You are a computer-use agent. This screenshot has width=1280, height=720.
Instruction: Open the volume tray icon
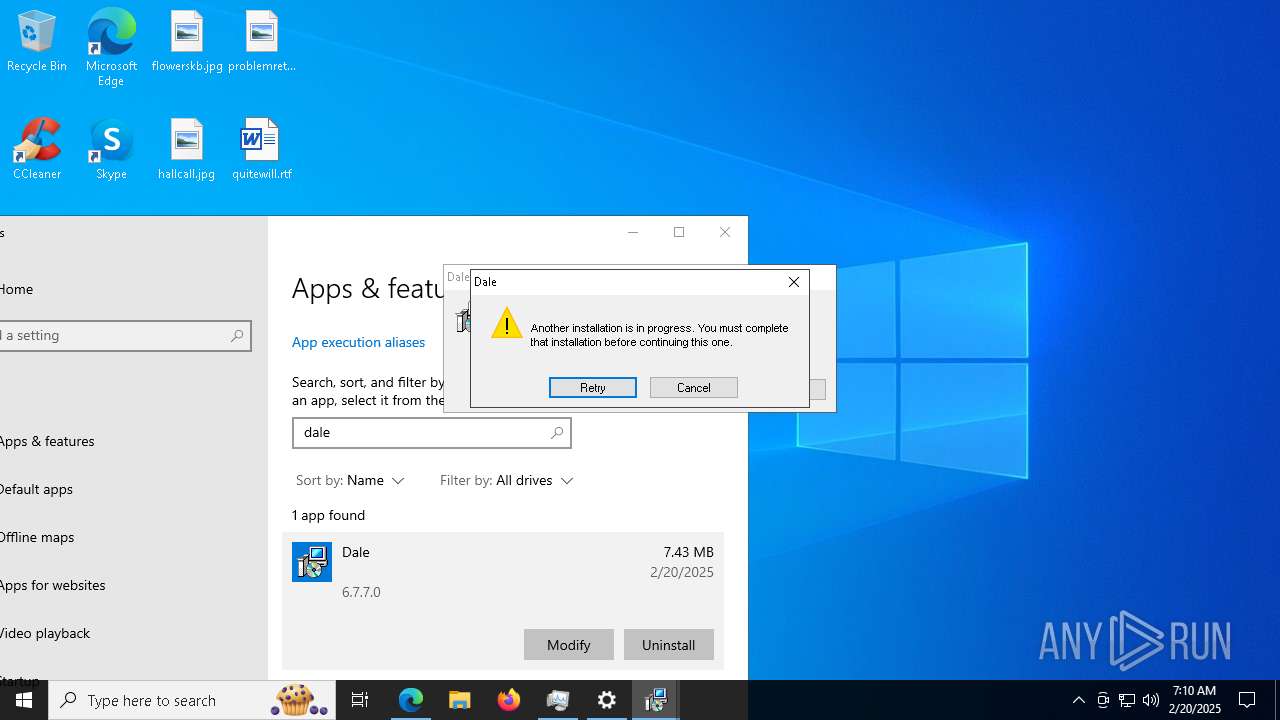click(x=1151, y=700)
